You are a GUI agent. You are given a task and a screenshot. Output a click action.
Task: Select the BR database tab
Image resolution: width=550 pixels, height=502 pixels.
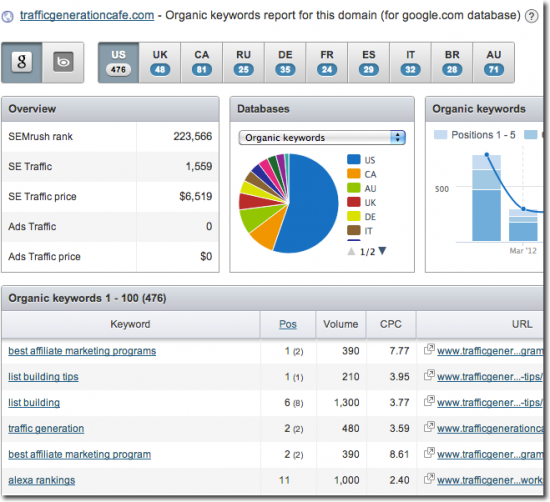click(452, 62)
